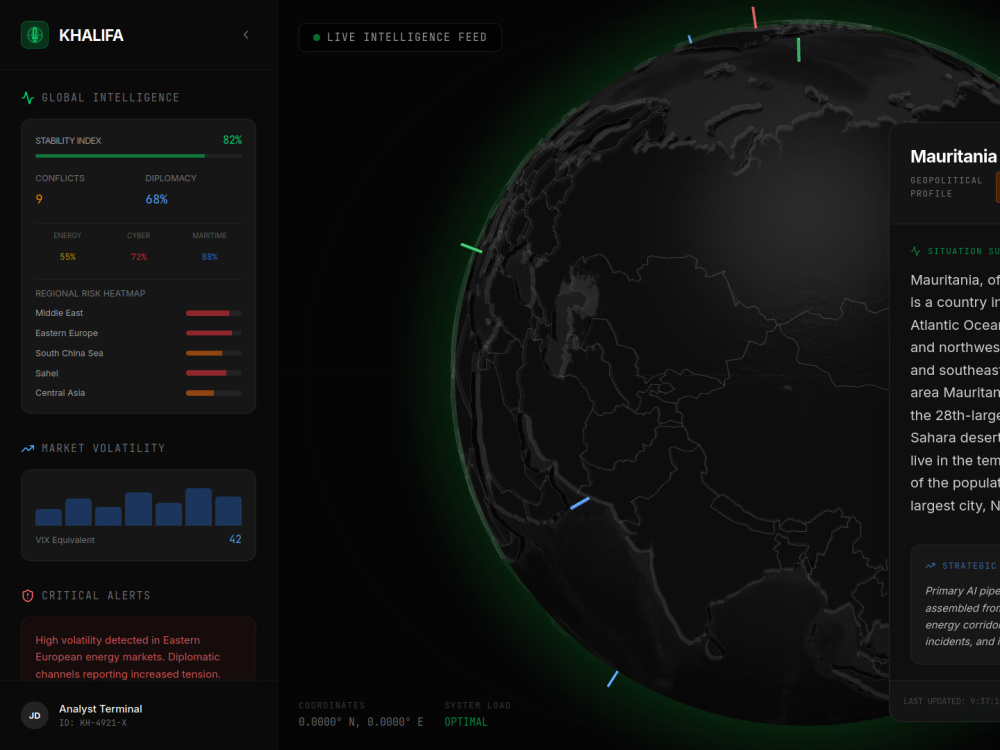This screenshot has width=1000, height=750.
Task: Click the System Load OPTIMAL status
Action: point(466,722)
